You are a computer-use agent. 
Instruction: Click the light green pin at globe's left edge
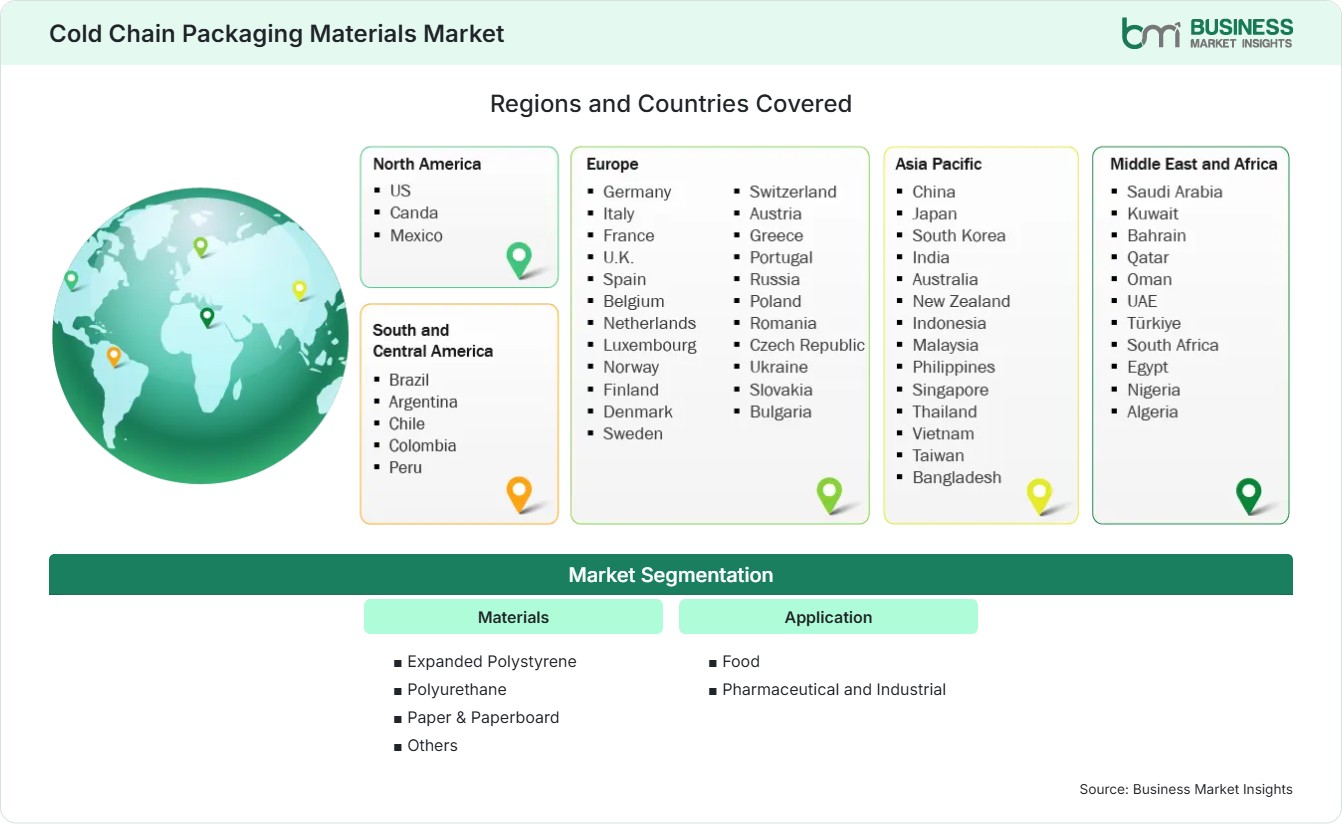71,280
